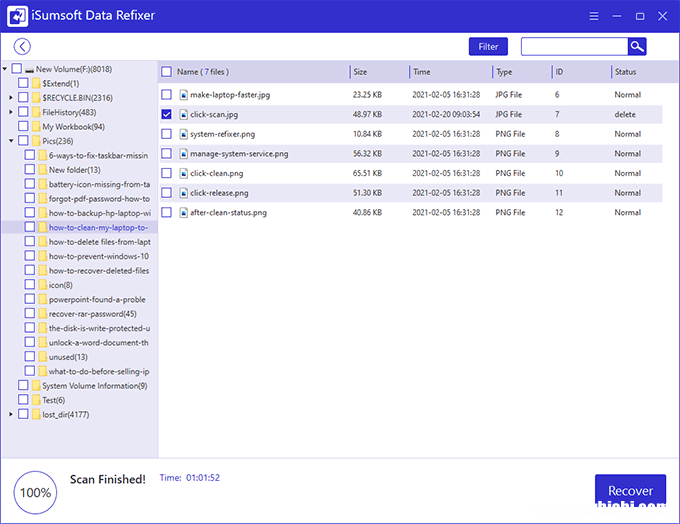Screen dimensions: 680x524
Task: Expand the FileHistory tree node
Action: pyautogui.click(x=11, y=112)
